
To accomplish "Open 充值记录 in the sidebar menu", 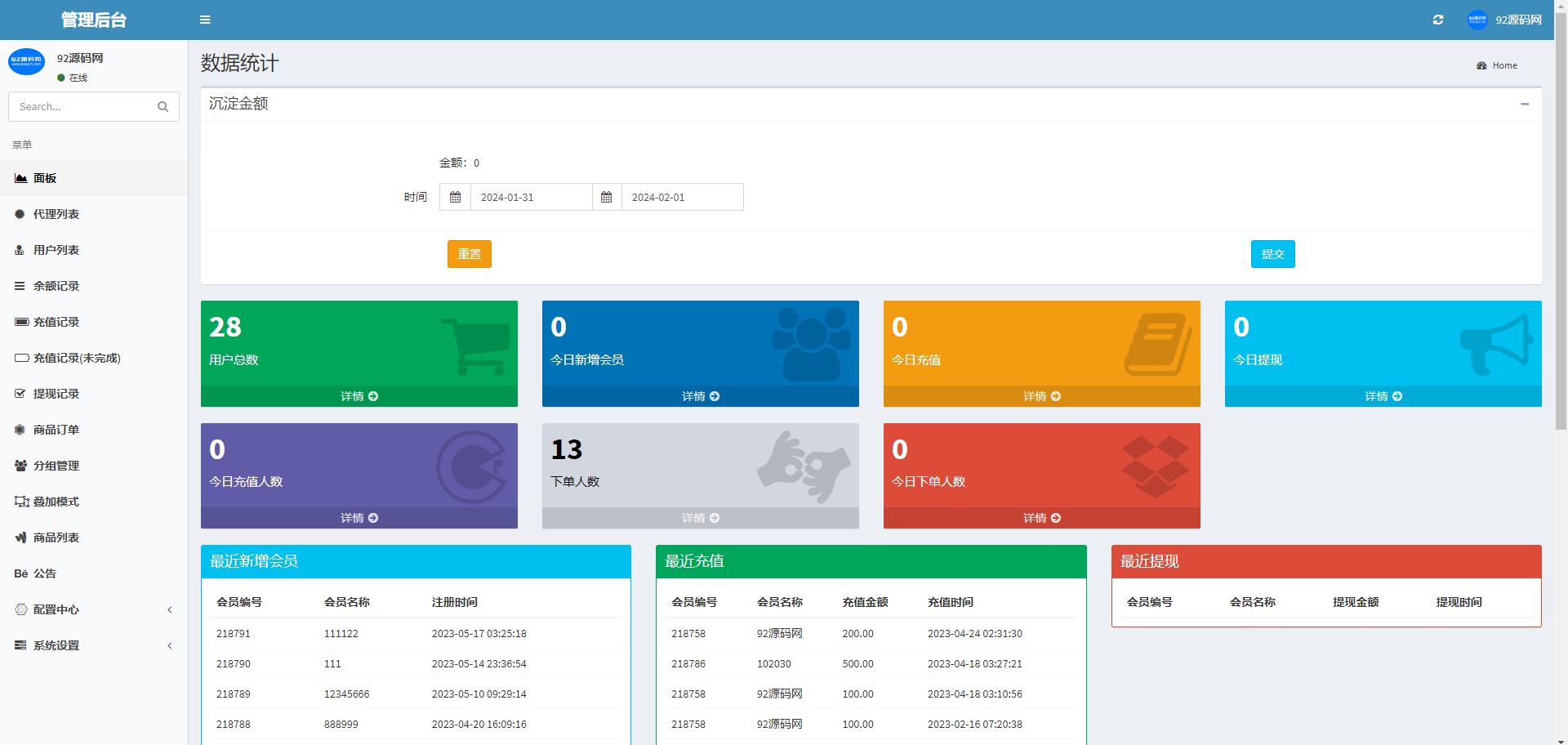I will 94,322.
